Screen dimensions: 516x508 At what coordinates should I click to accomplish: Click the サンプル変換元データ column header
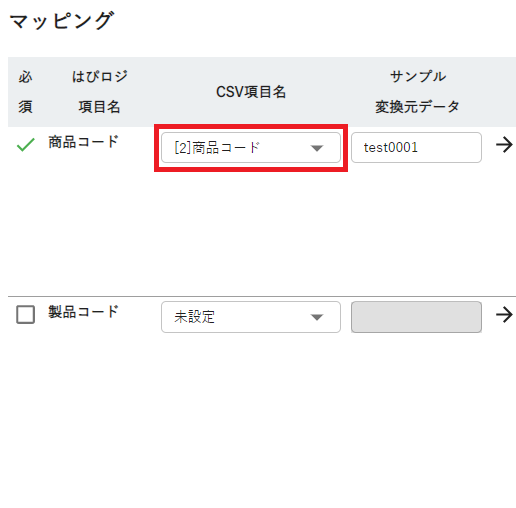(x=417, y=92)
